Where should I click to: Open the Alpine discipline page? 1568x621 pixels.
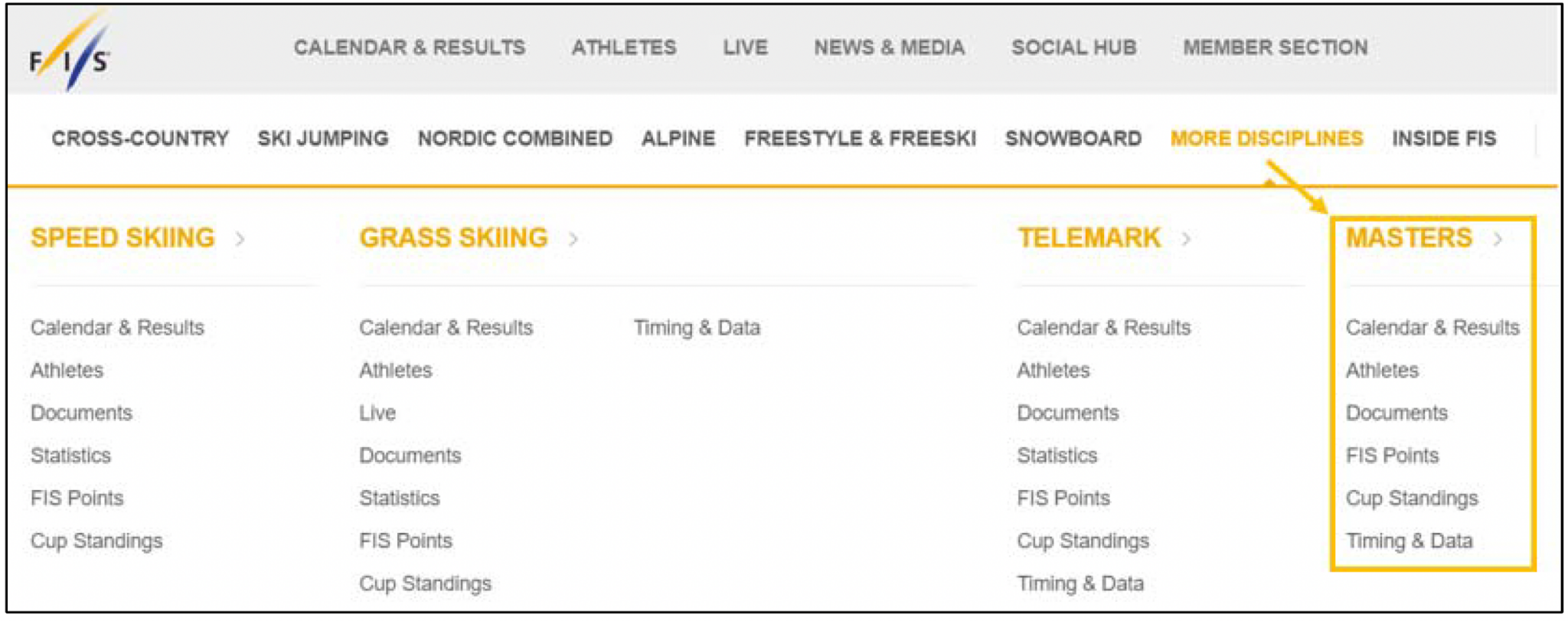click(677, 138)
